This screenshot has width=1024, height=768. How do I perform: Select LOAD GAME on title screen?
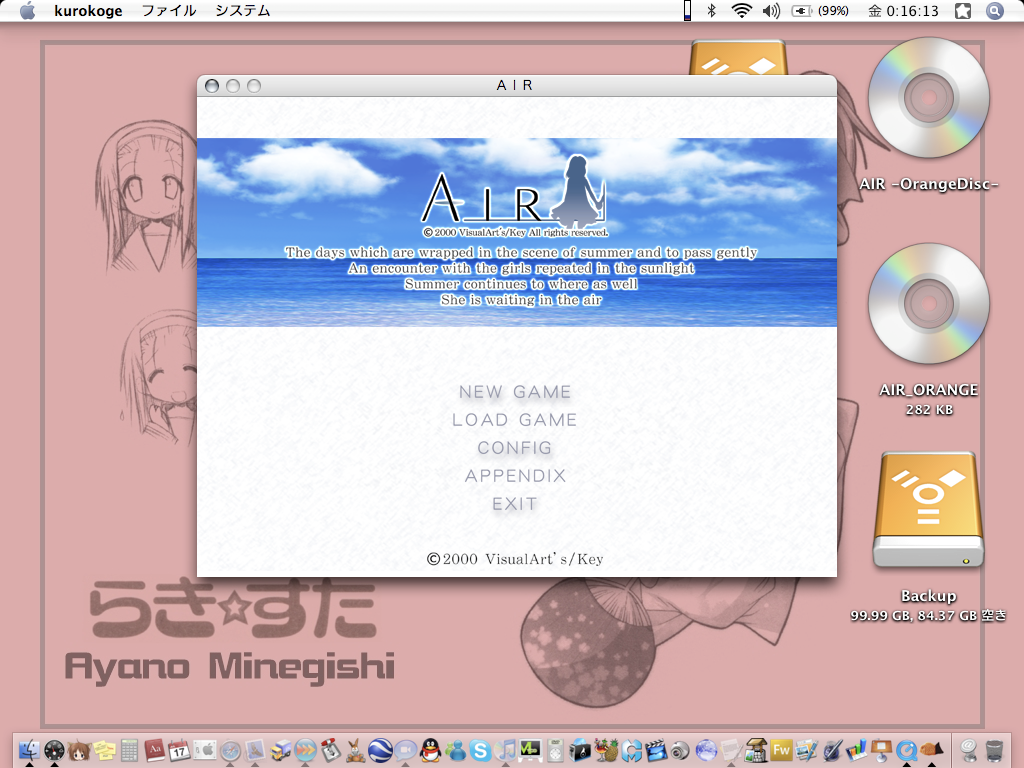point(515,420)
